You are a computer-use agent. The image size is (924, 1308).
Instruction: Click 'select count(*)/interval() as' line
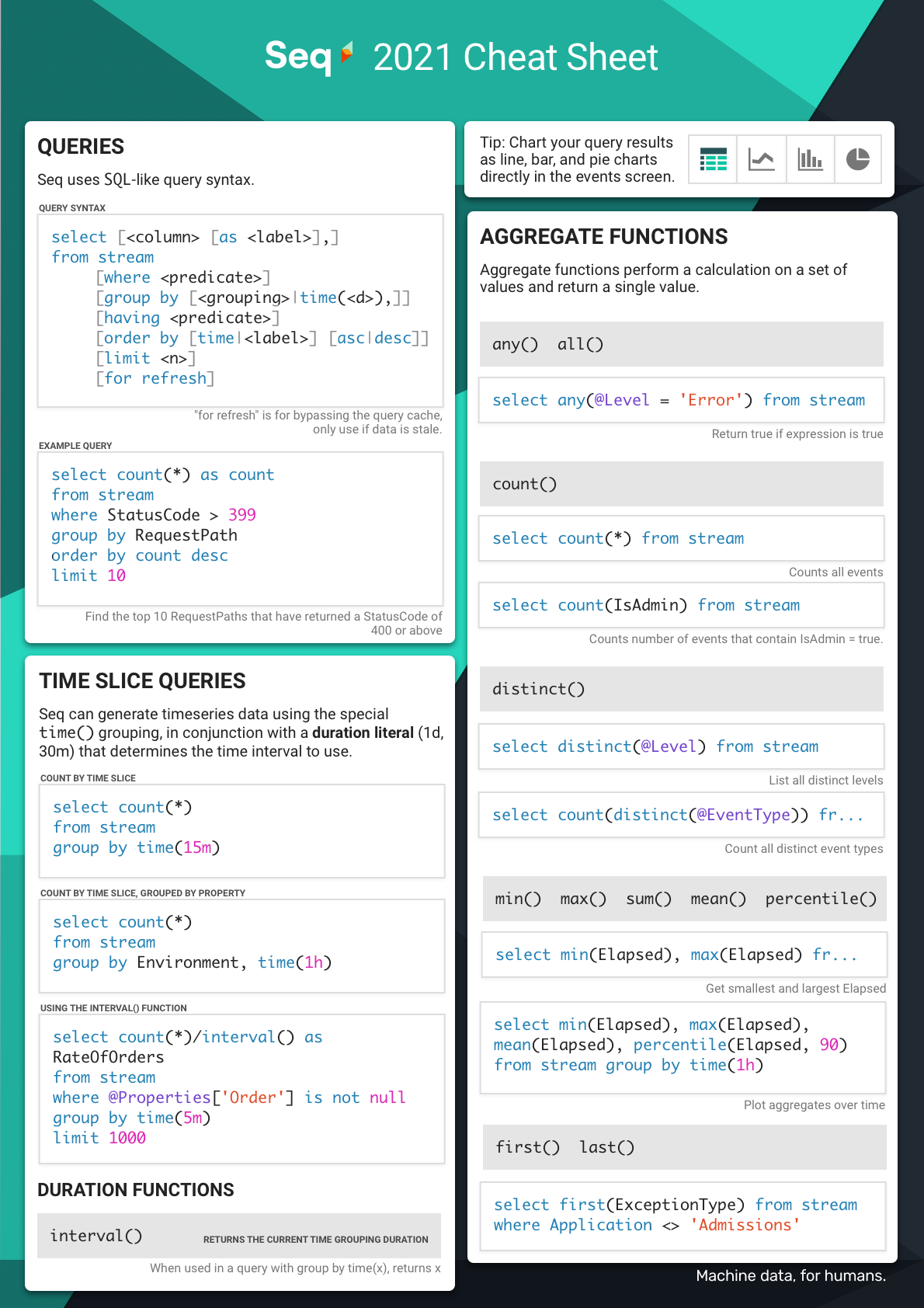tap(188, 1037)
